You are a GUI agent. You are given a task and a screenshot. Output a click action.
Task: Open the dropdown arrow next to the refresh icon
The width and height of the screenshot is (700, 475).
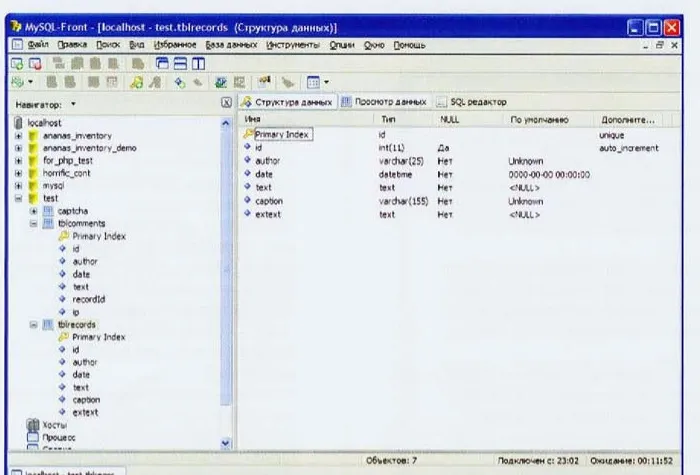coord(30,82)
